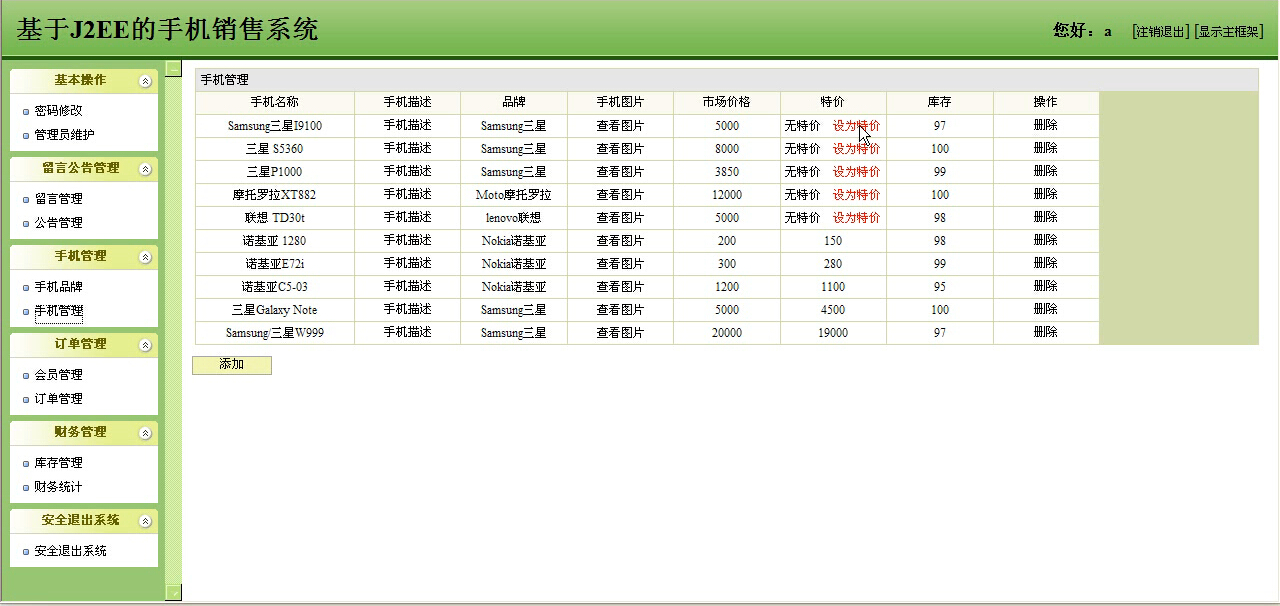The height and width of the screenshot is (606, 1280).
Task: Click price 20000 for Samsung三星W999
Action: pos(727,333)
